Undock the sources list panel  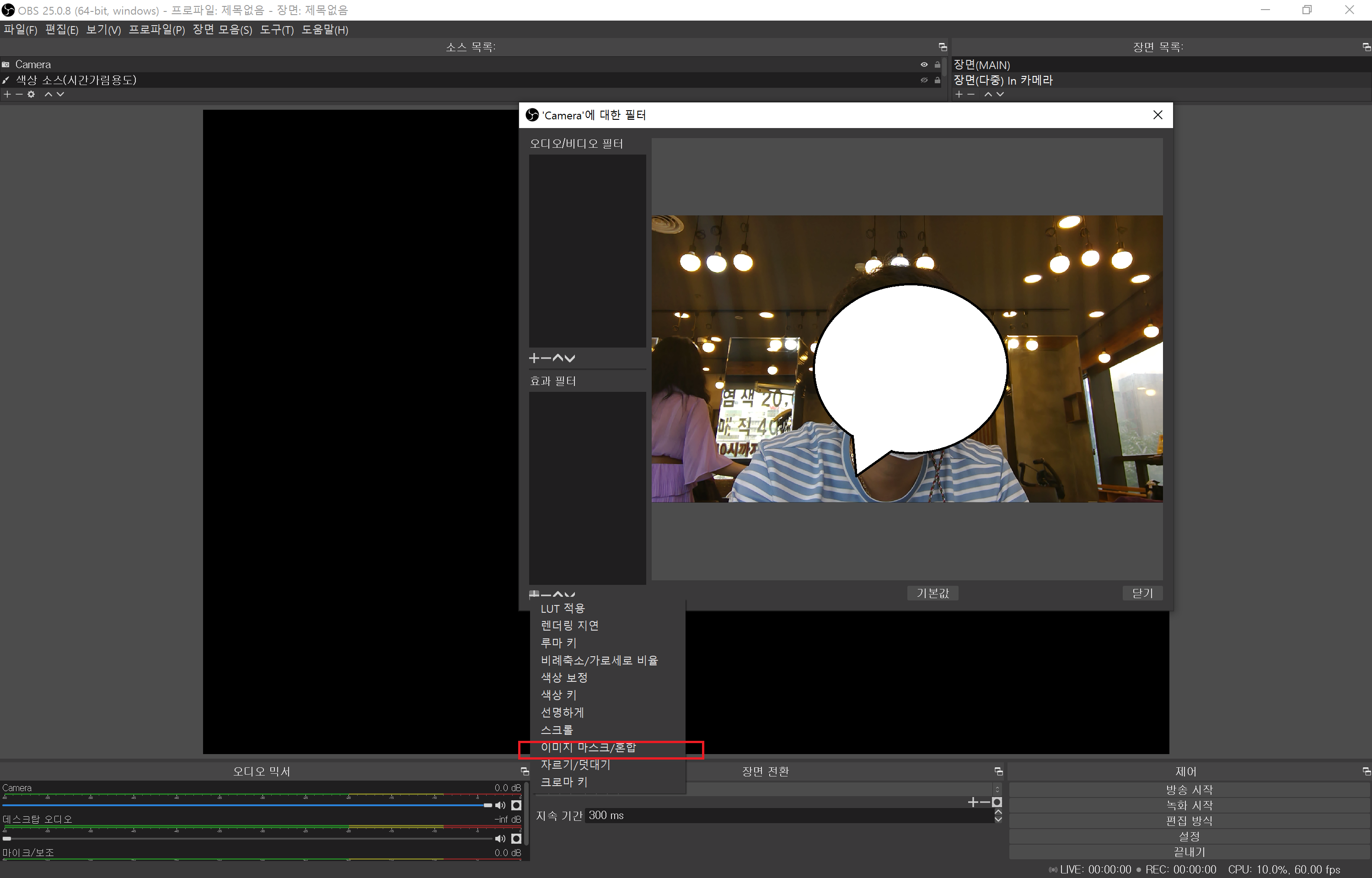coord(942,47)
